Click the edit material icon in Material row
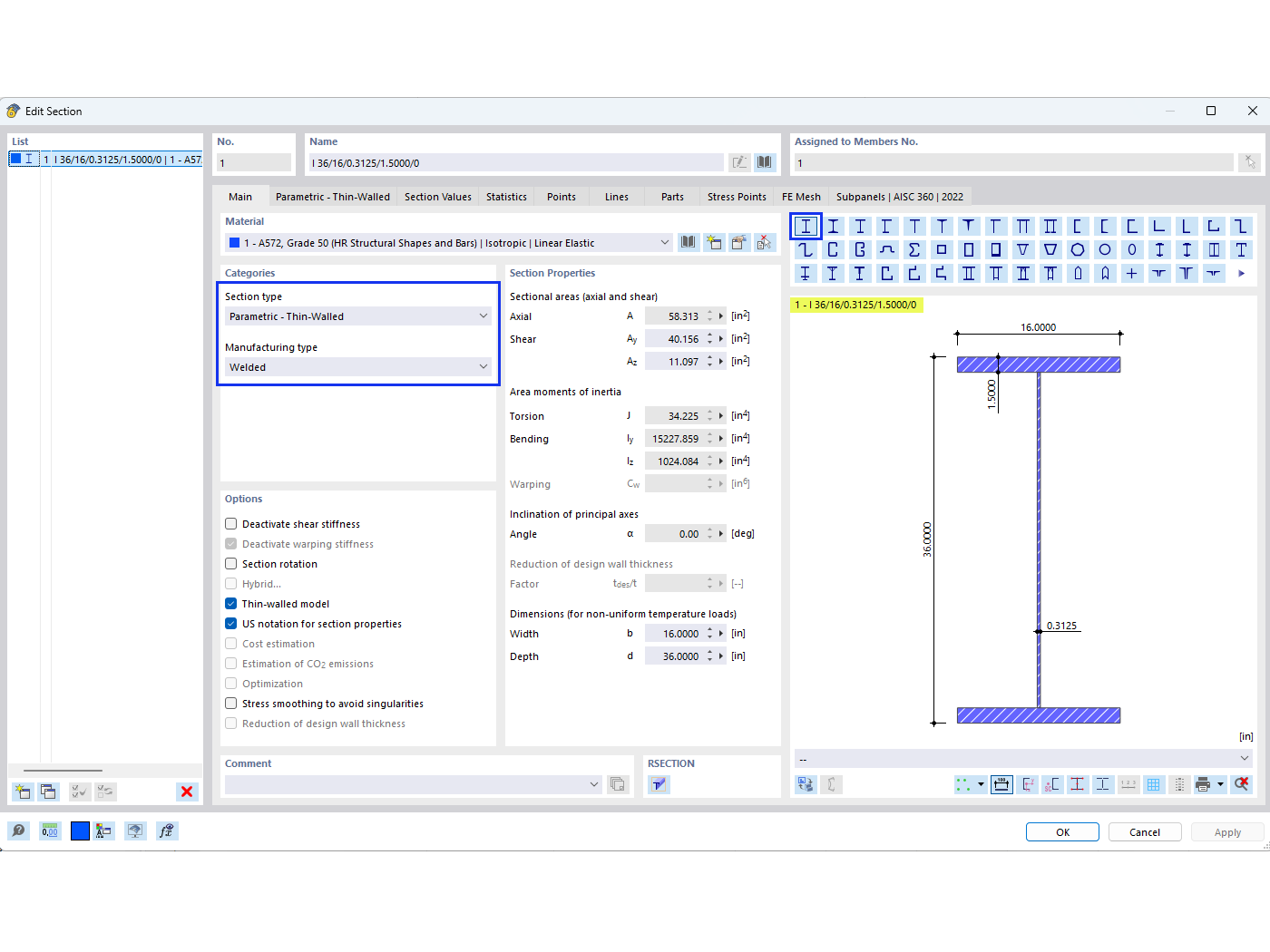 tap(739, 242)
